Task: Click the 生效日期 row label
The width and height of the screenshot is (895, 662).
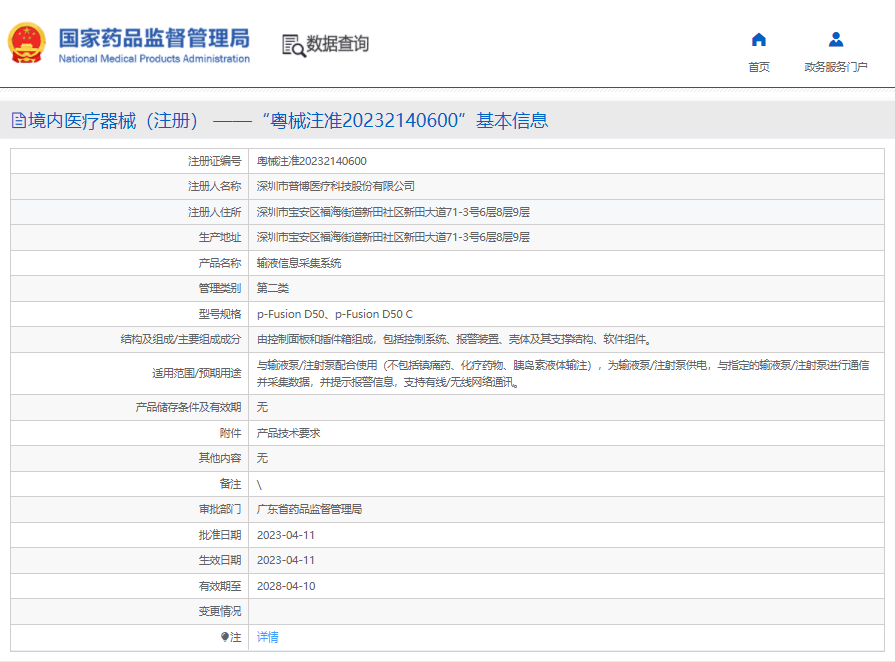Action: coord(220,560)
